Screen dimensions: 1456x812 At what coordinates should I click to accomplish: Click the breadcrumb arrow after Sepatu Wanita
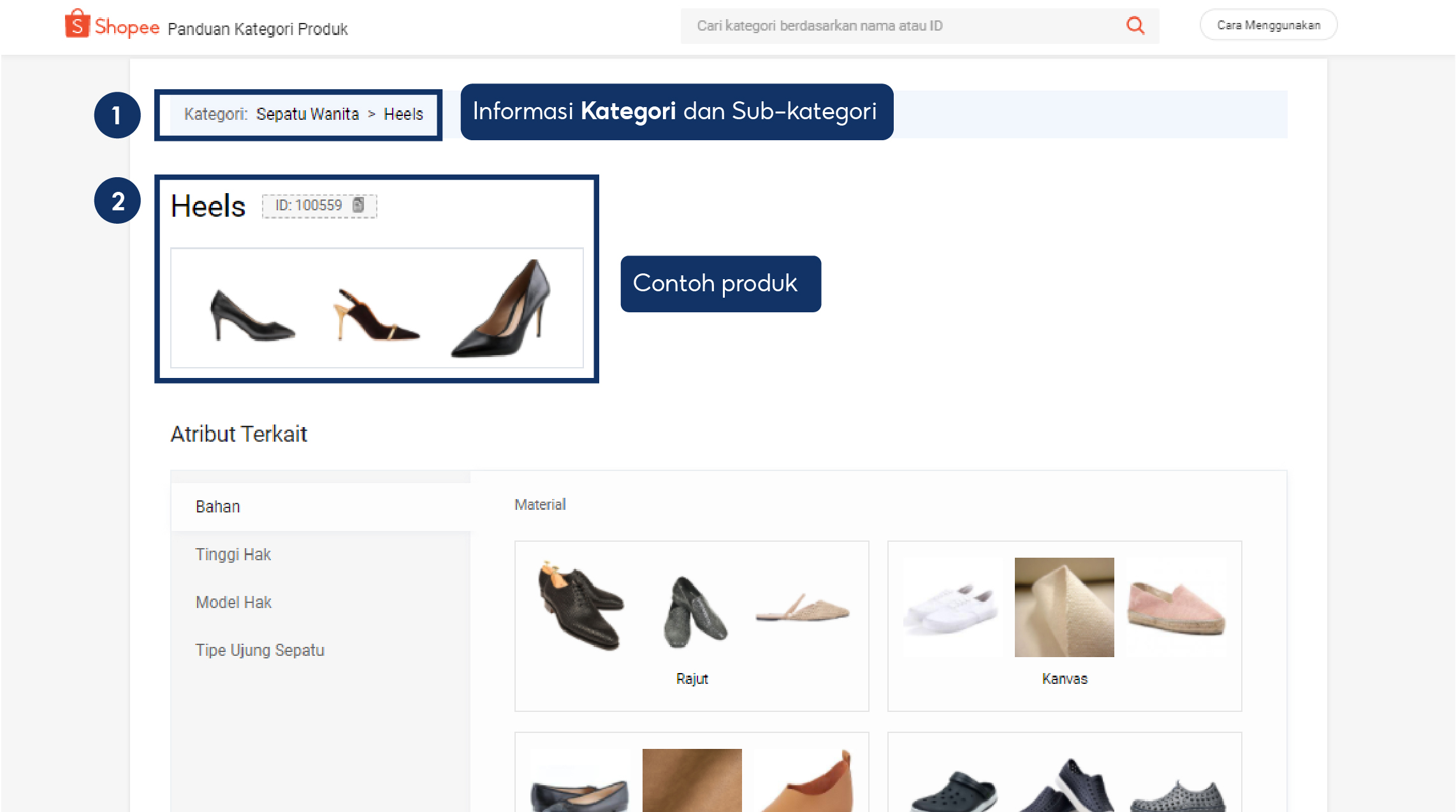[372, 114]
